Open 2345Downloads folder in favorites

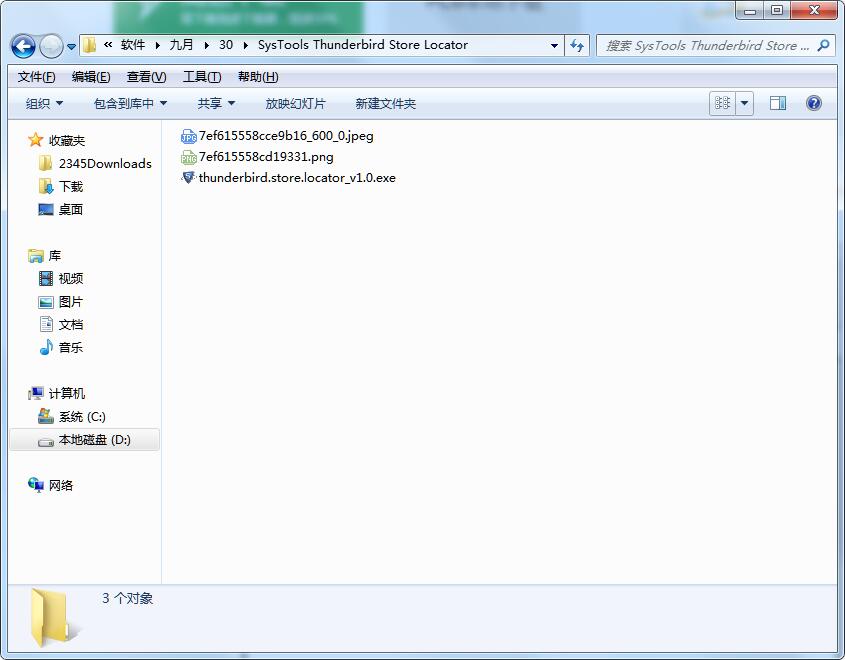click(105, 164)
